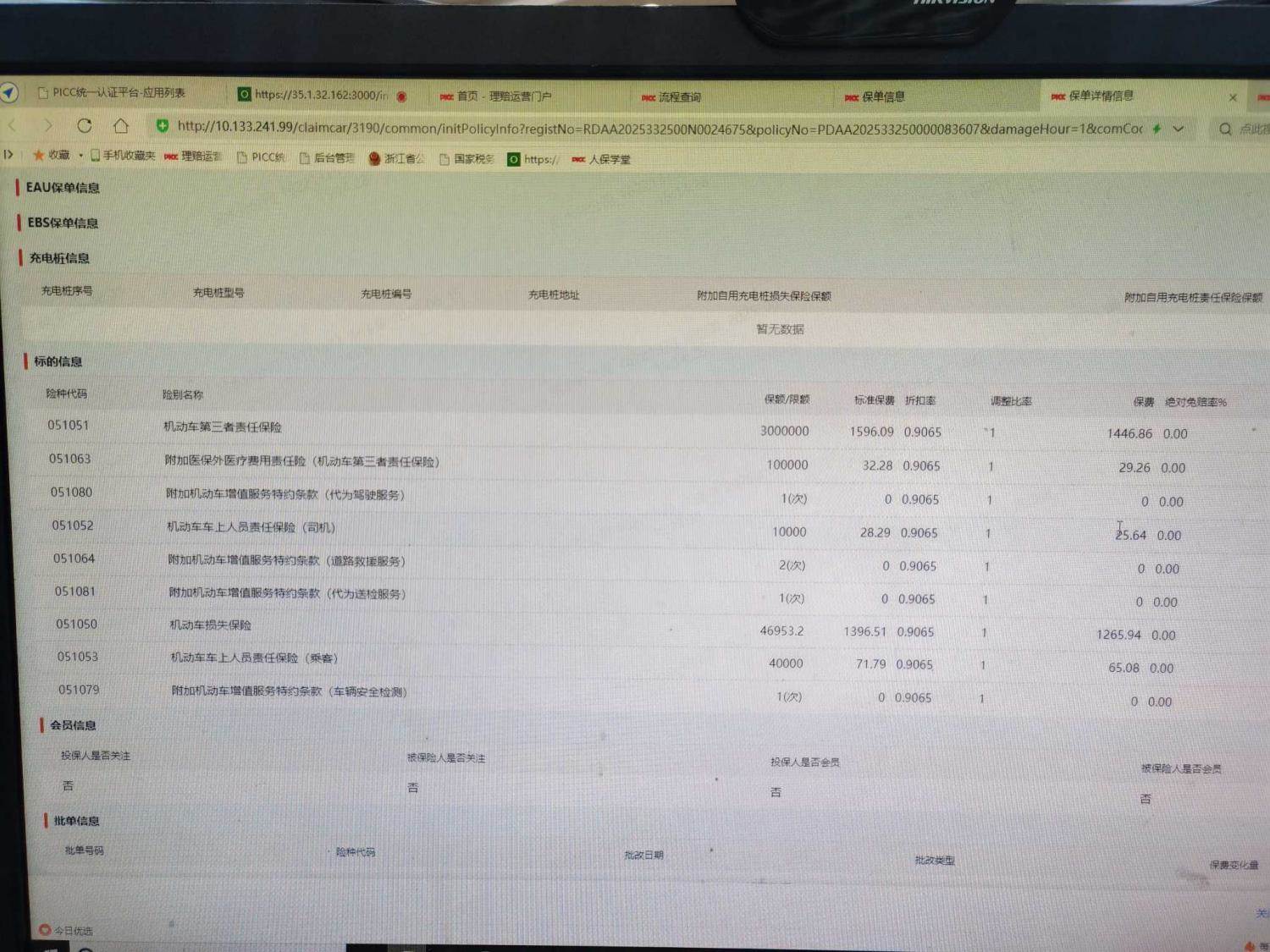
Task: Click the search magnifier icon
Action: [x=1224, y=129]
